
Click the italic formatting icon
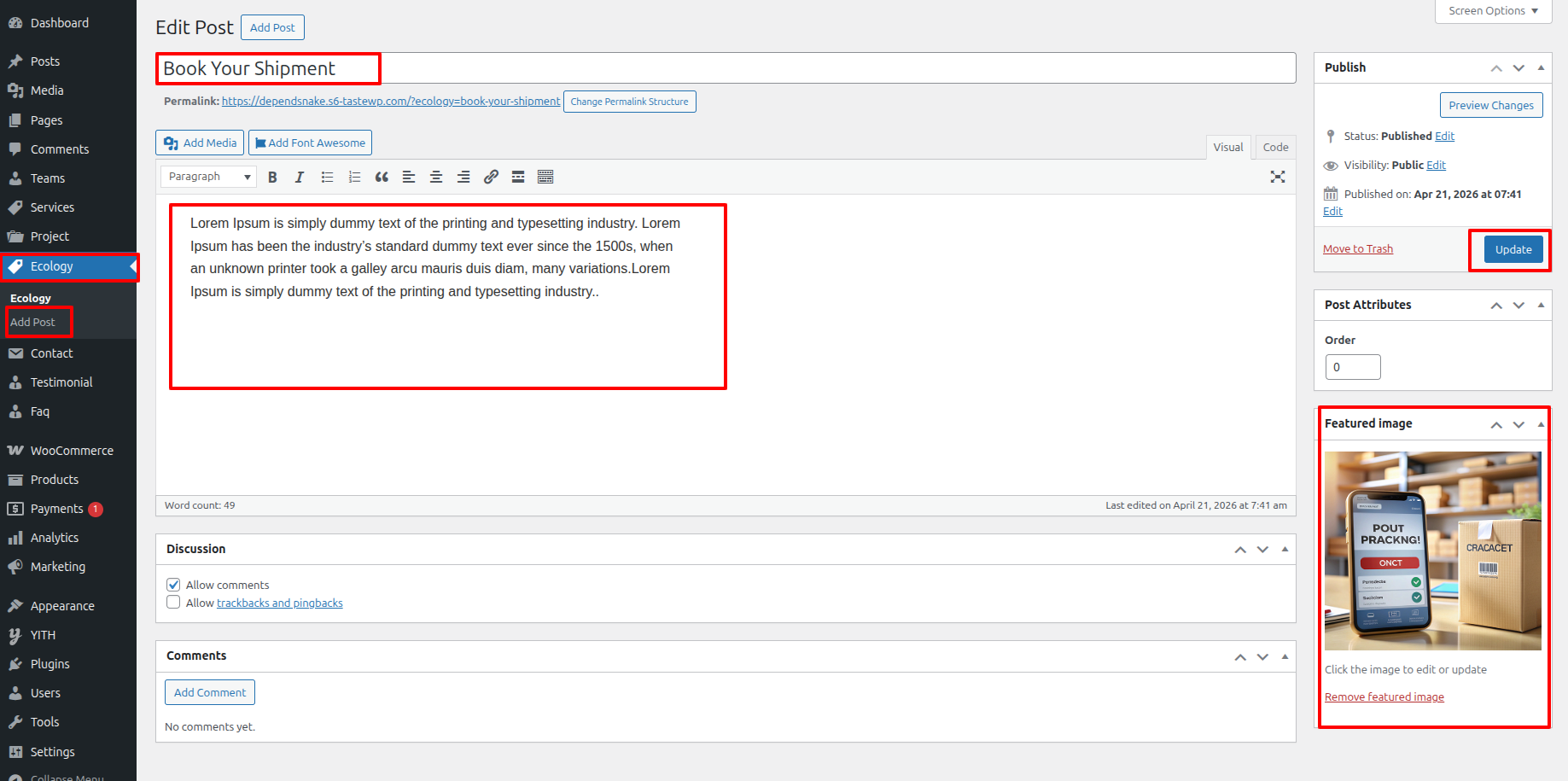tap(300, 177)
